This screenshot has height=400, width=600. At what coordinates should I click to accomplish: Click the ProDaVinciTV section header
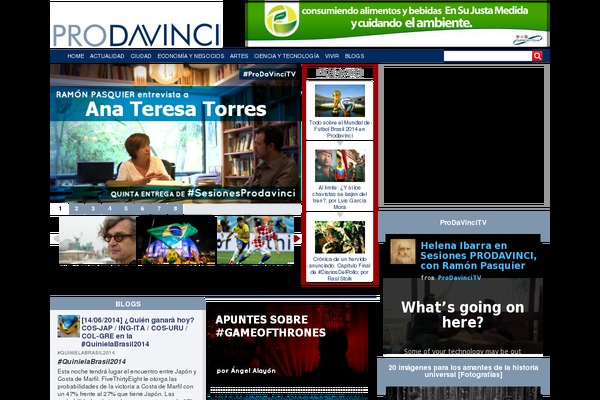pyautogui.click(x=463, y=222)
